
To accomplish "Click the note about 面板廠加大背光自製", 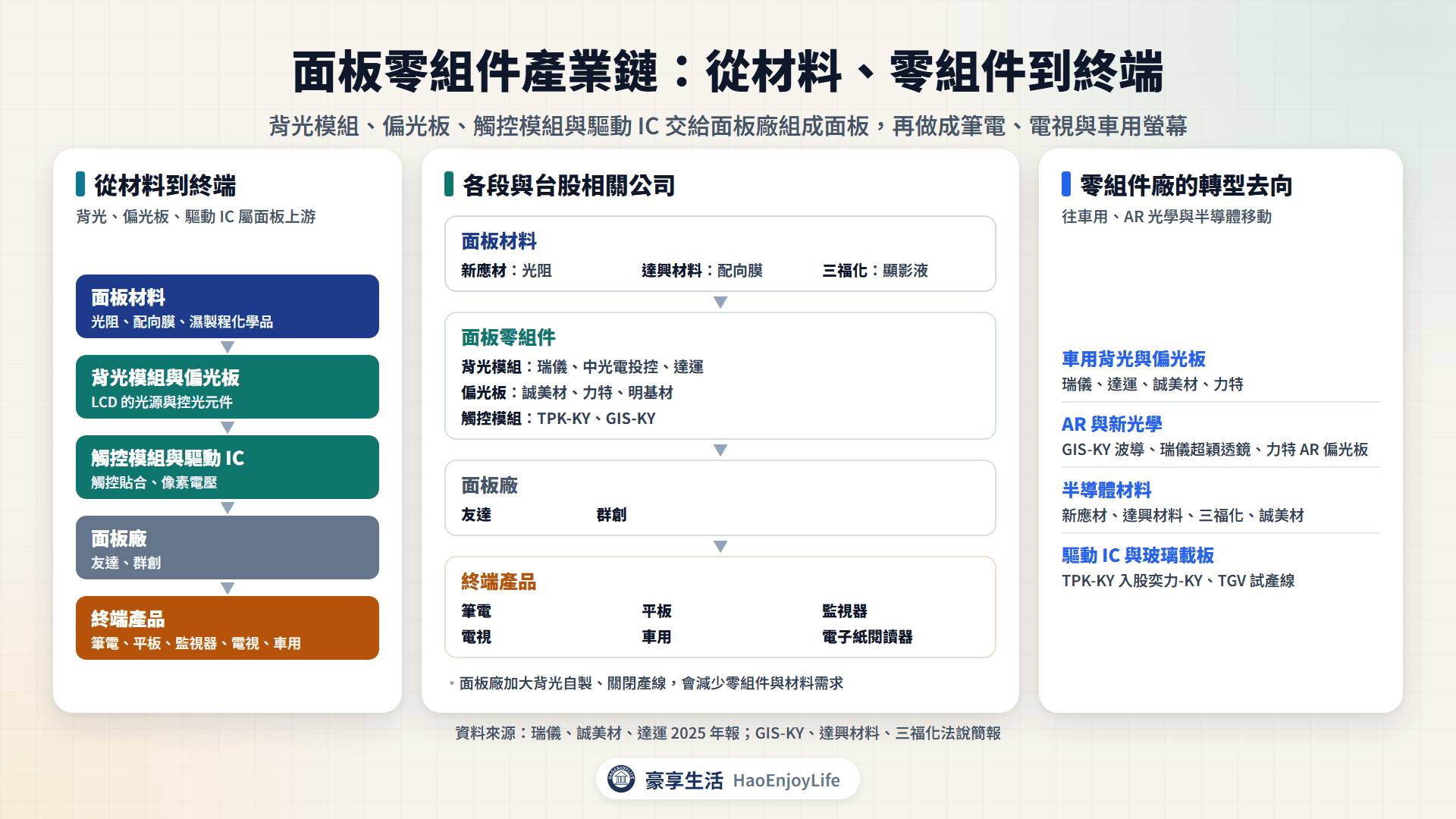I will (x=651, y=683).
